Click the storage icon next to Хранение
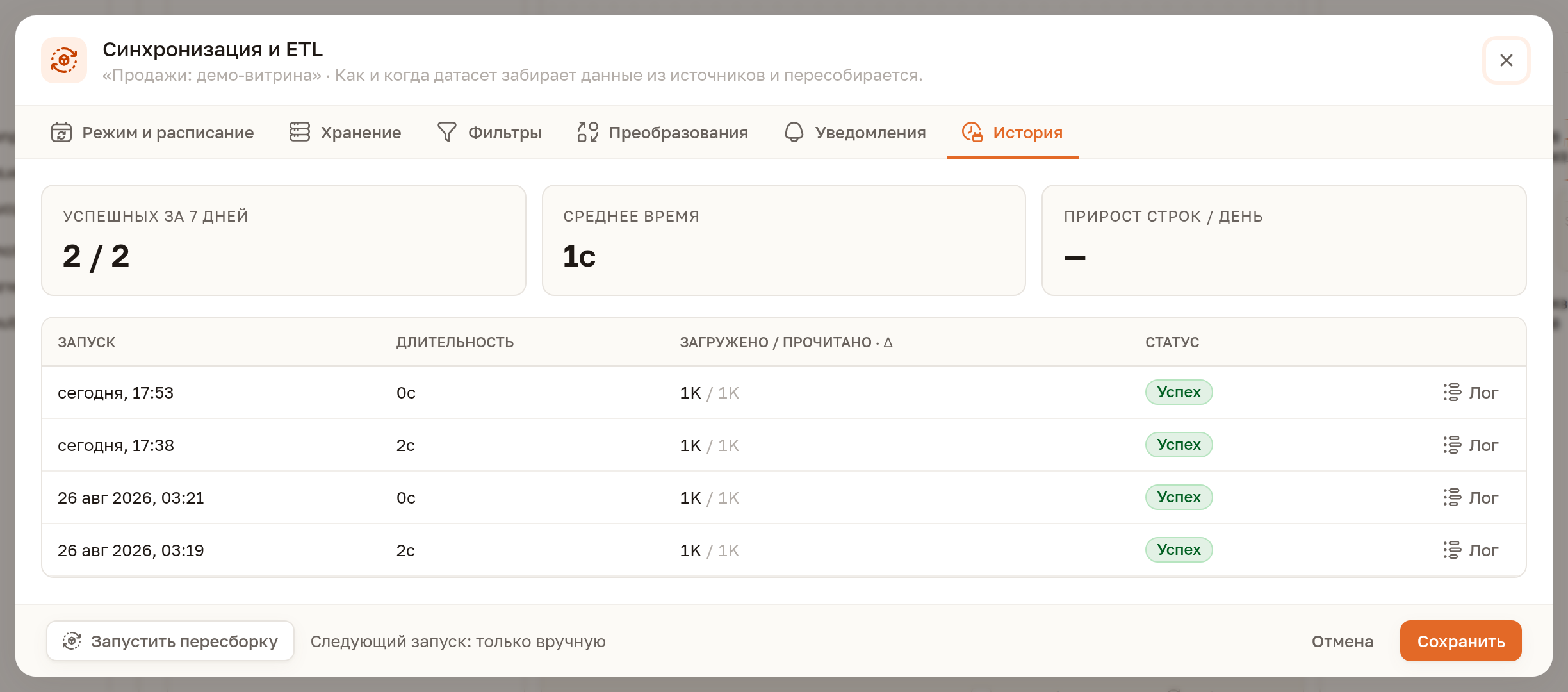The height and width of the screenshot is (692, 1568). pos(300,132)
